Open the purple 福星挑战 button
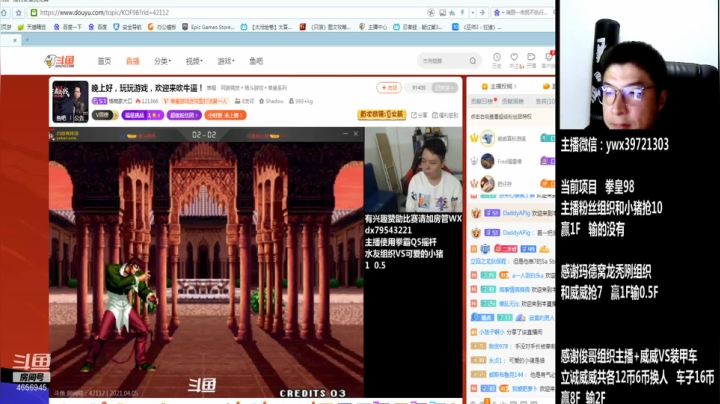The height and width of the screenshot is (404, 720). click(x=142, y=115)
